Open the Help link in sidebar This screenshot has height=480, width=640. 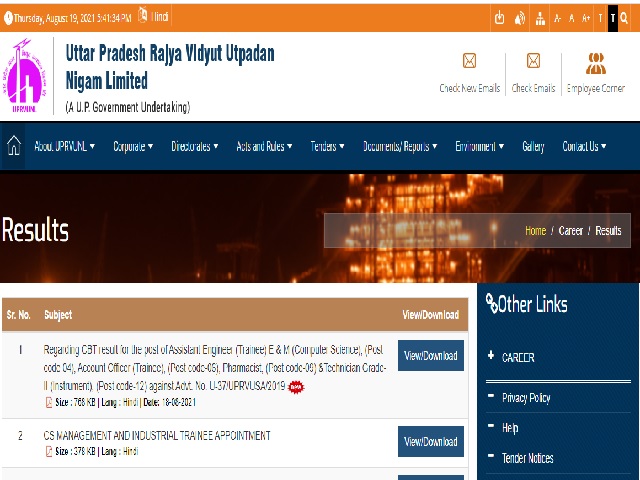(x=510, y=428)
